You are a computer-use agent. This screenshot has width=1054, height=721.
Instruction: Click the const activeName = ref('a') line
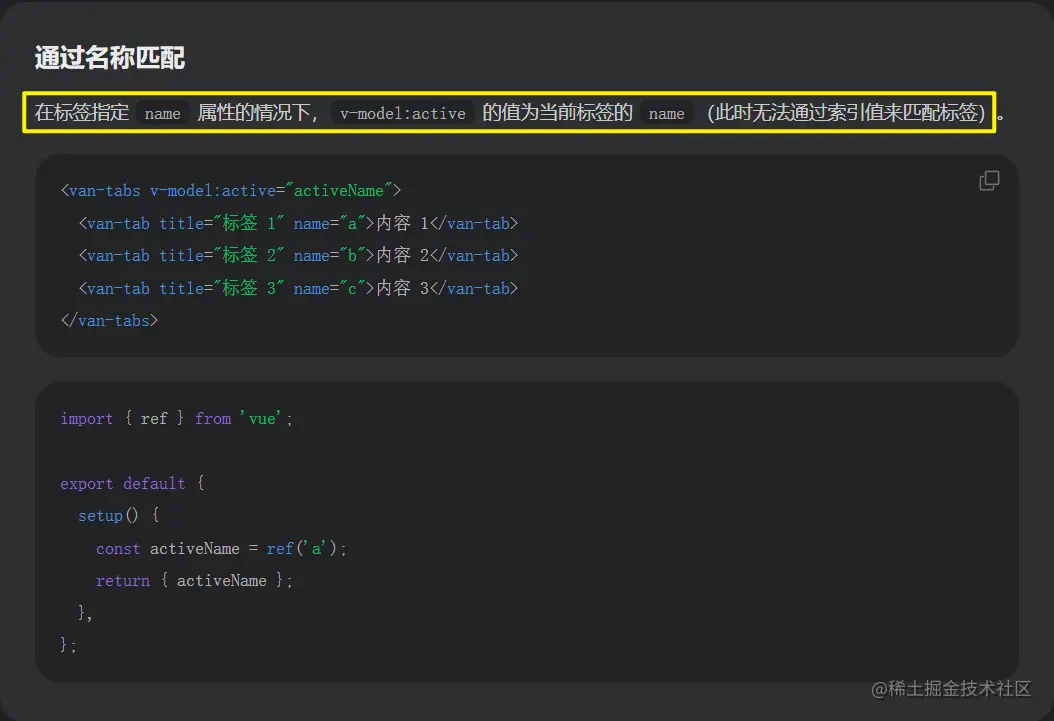click(221, 549)
